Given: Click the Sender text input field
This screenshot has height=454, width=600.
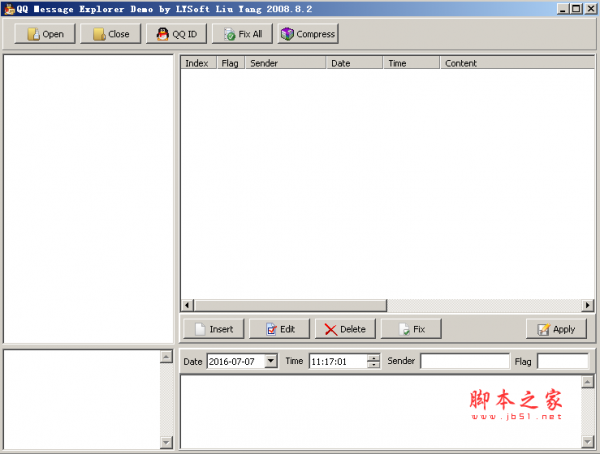Looking at the screenshot, I should coord(465,361).
